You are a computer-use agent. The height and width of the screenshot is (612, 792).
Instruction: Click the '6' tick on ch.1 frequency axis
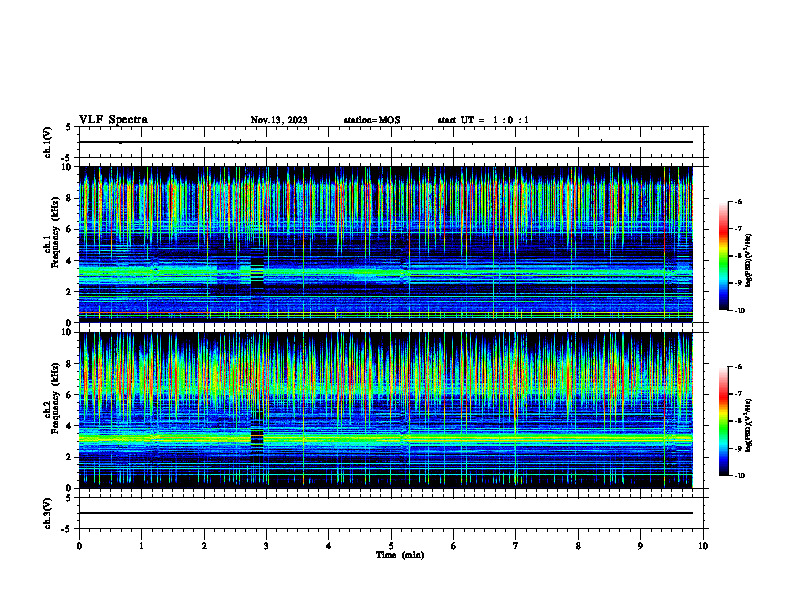point(71,229)
